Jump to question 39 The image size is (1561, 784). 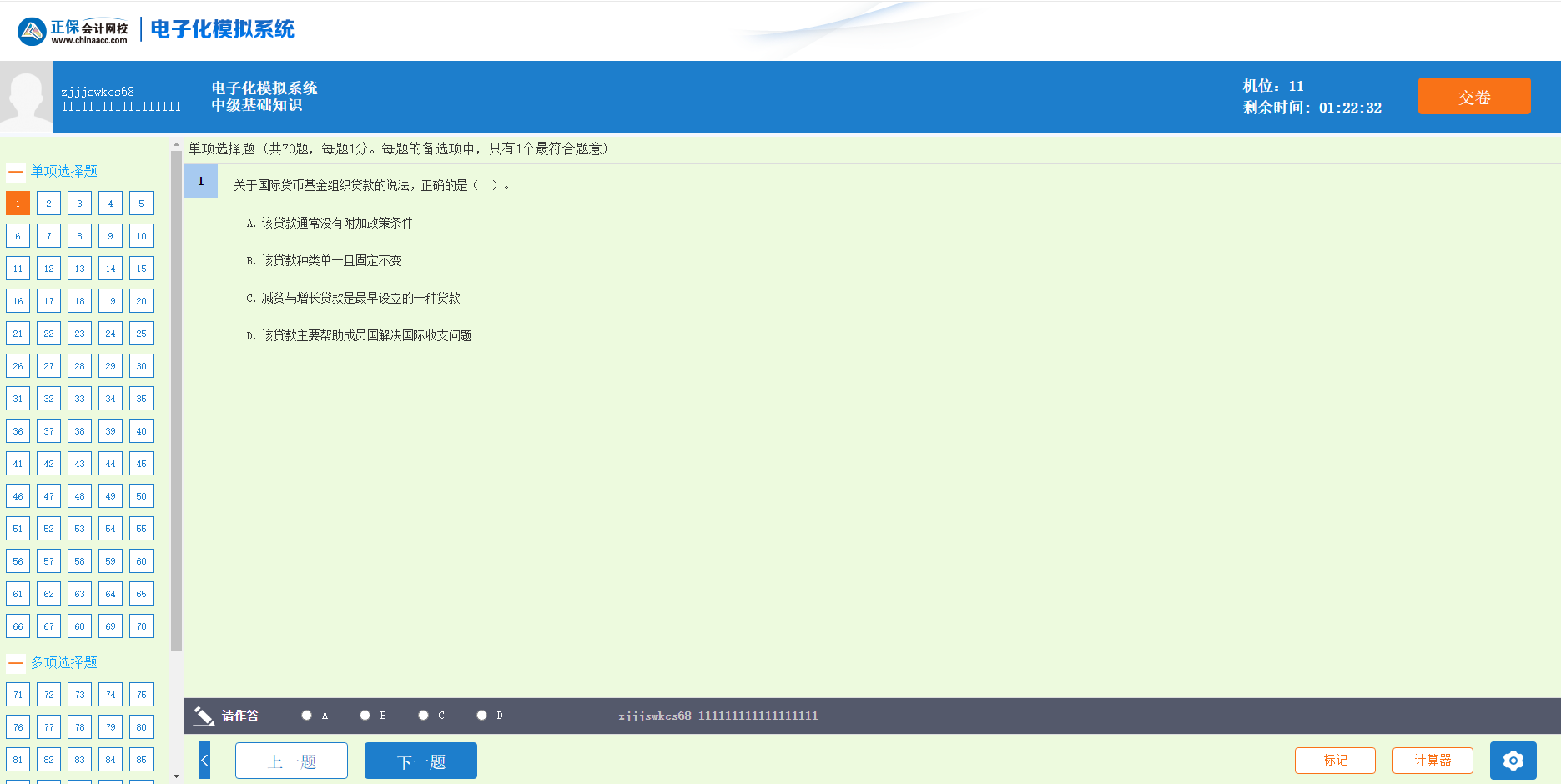pyautogui.click(x=110, y=431)
